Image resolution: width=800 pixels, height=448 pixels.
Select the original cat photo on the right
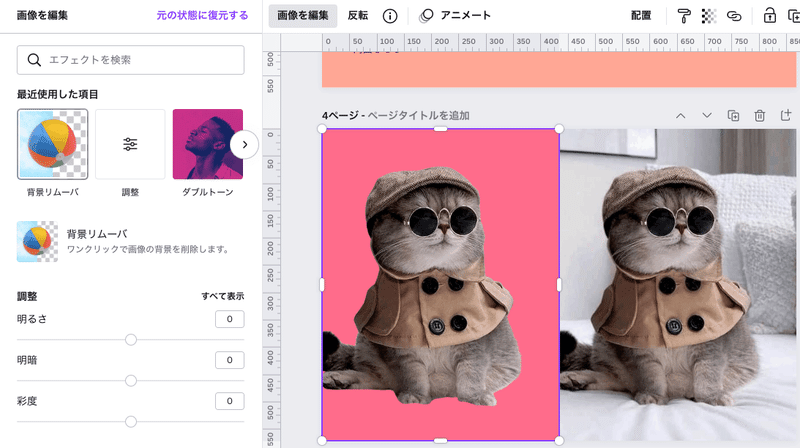678,285
